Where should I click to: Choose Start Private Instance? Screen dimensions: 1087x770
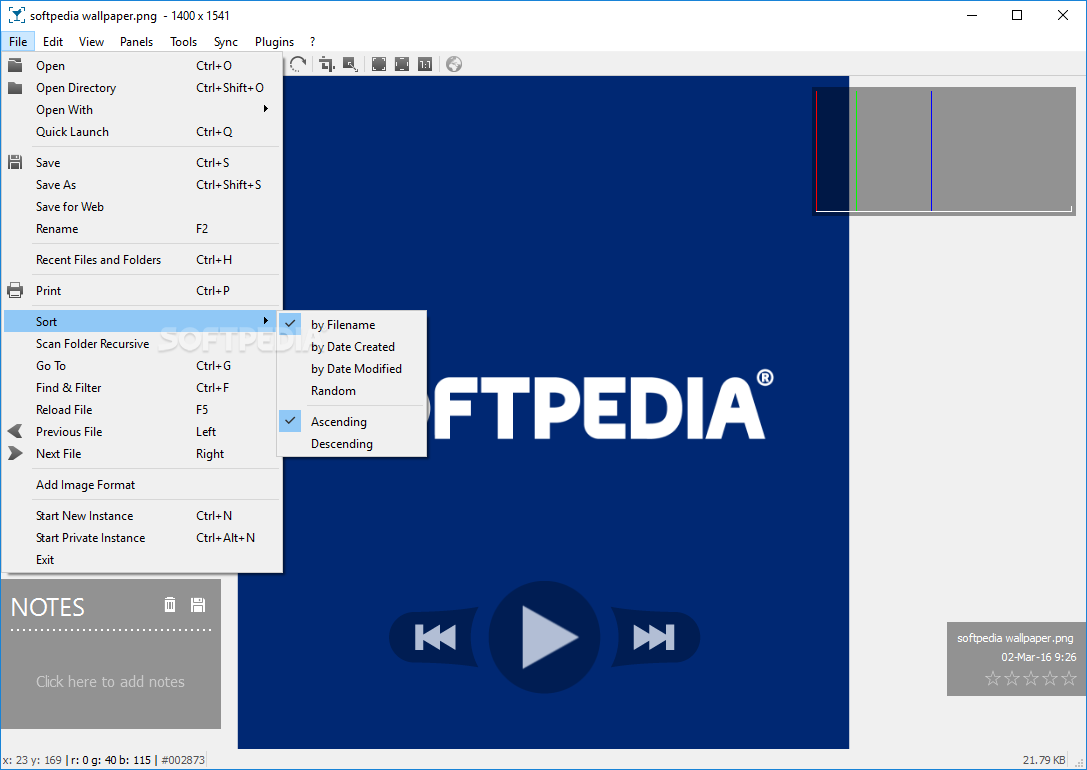[x=142, y=538]
